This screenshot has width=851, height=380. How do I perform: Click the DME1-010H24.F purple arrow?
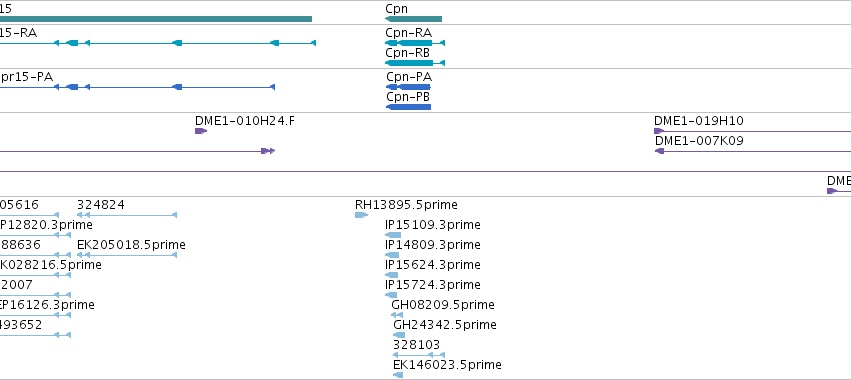201,131
